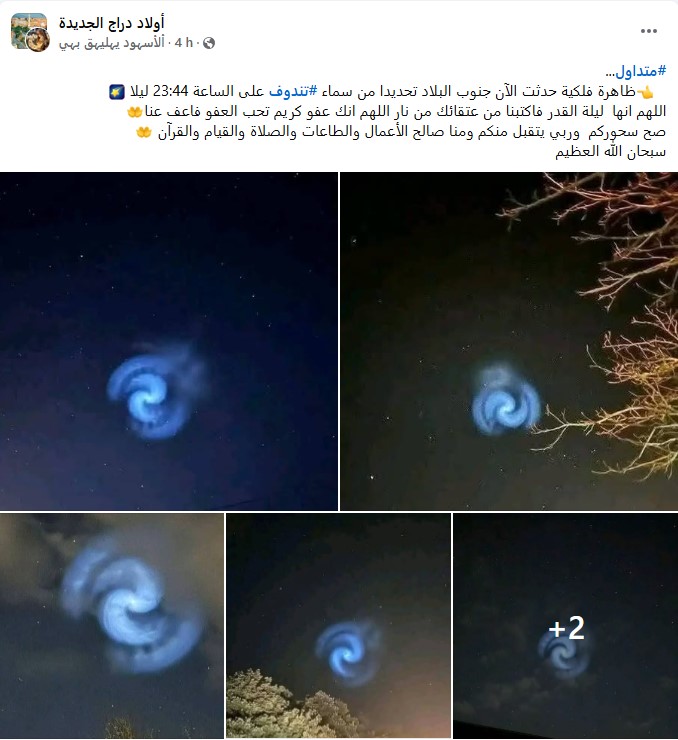
Task: Click the 4 h post timestamp
Action: [x=184, y=43]
